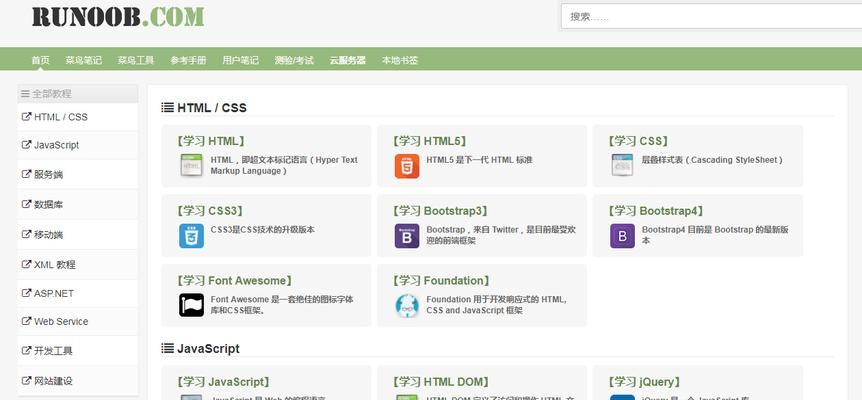Click the orange HTML5 shield icon
Image resolution: width=862 pixels, height=400 pixels.
pos(407,166)
